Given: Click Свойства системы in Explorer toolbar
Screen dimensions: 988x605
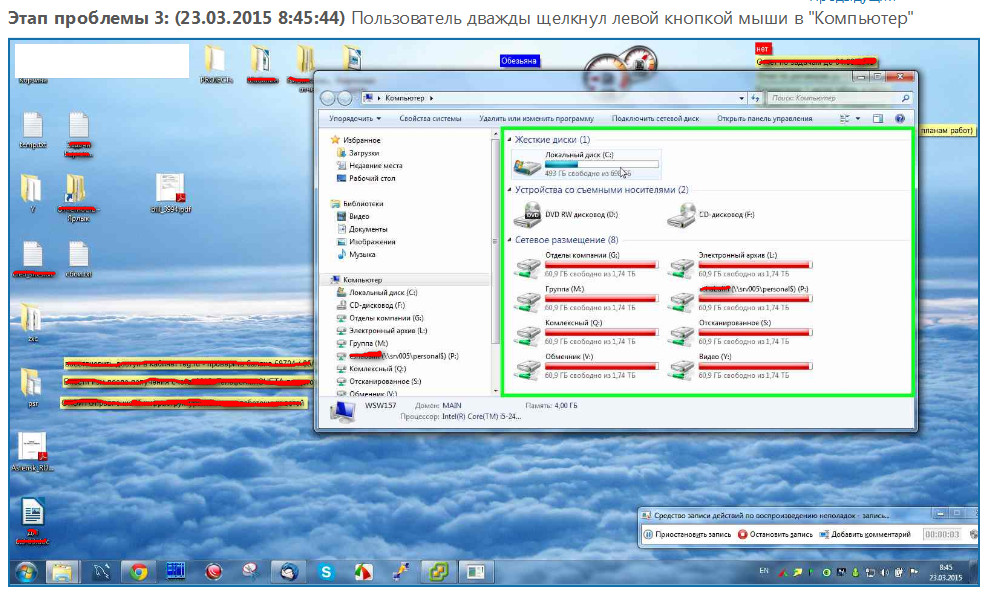Looking at the screenshot, I should 430,118.
